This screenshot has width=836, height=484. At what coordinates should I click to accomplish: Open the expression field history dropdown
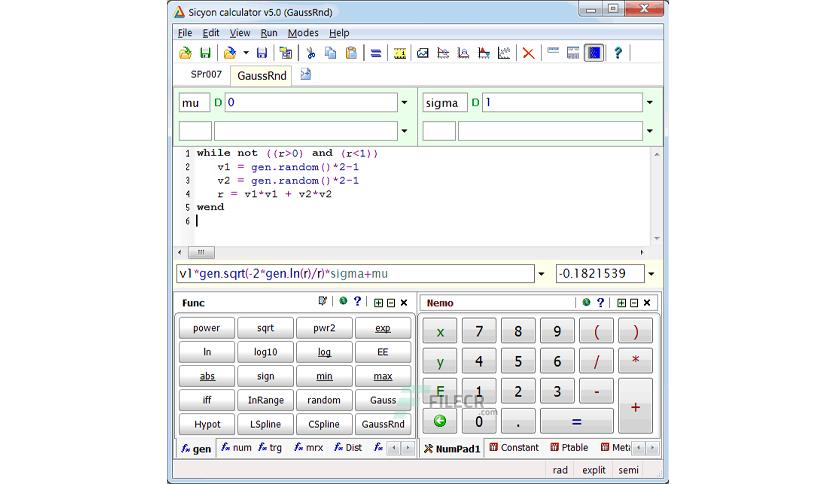tap(541, 274)
